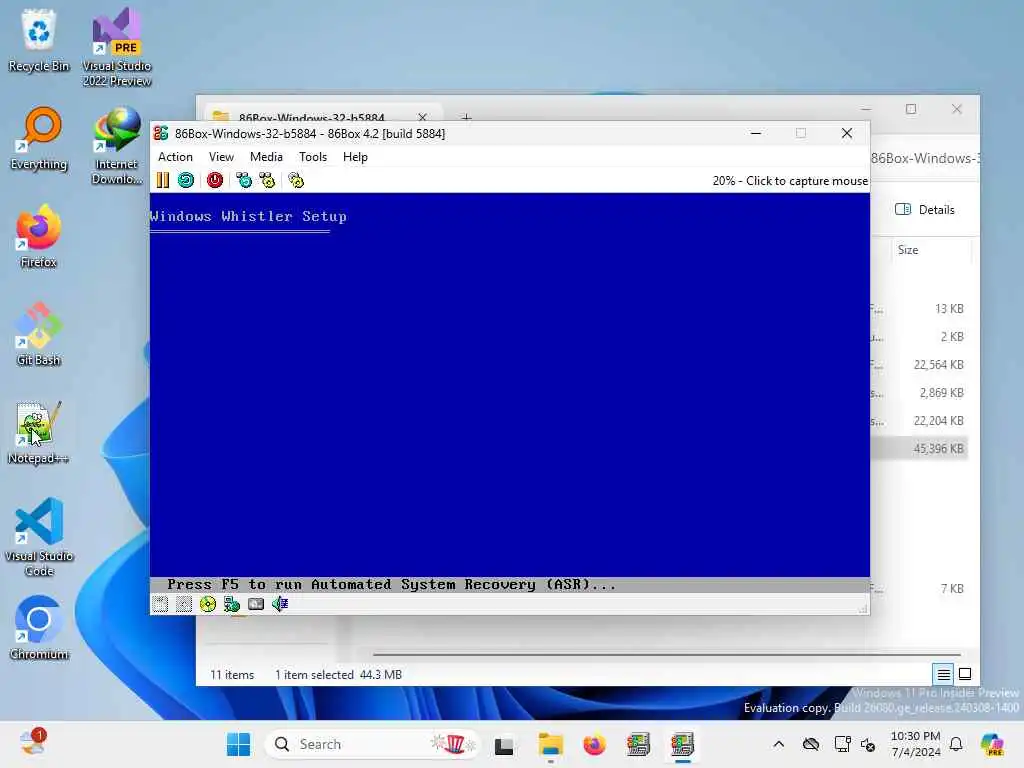Open the View menu
This screenshot has height=768, width=1024.
[221, 157]
